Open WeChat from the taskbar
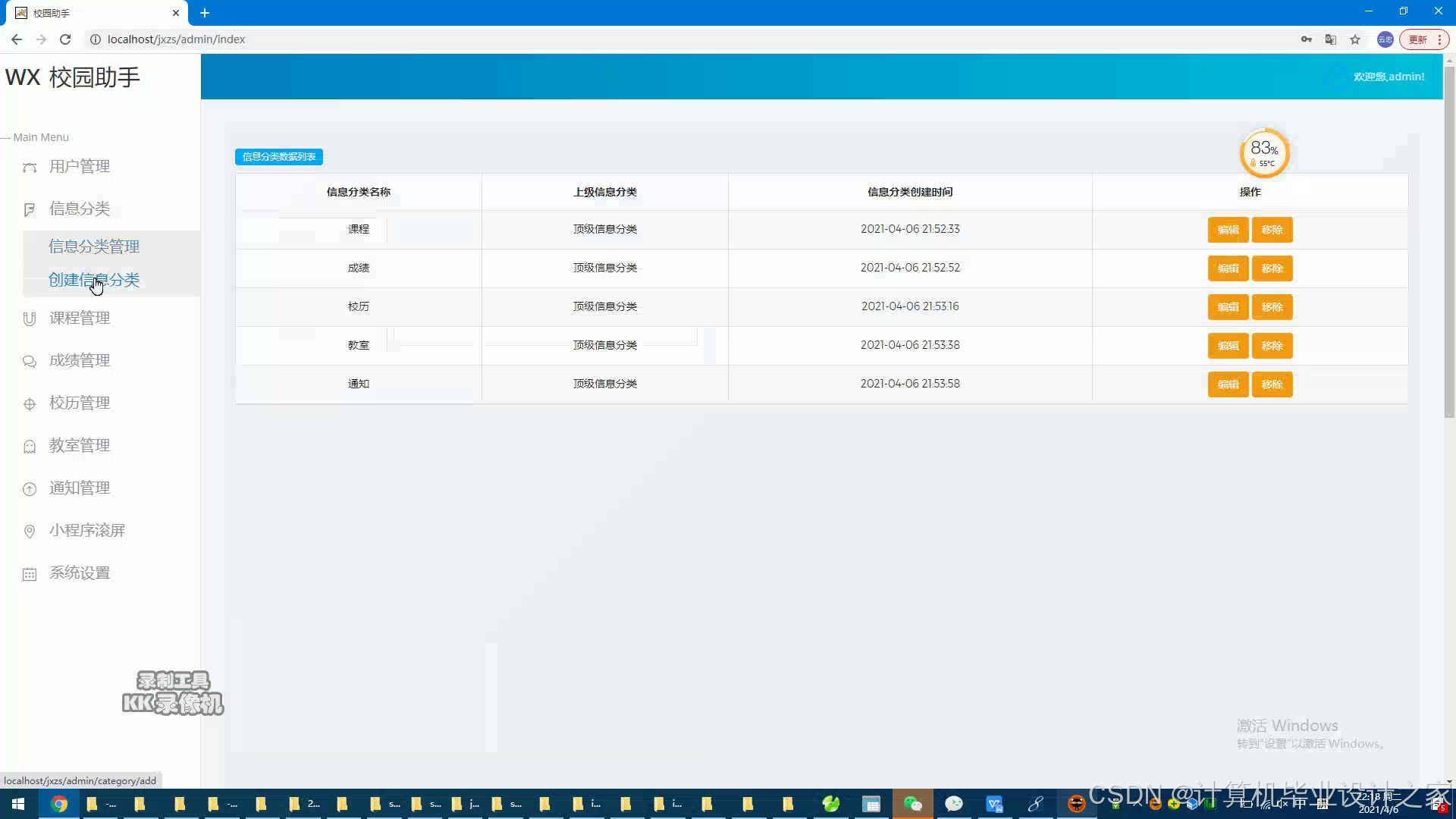 (x=912, y=804)
